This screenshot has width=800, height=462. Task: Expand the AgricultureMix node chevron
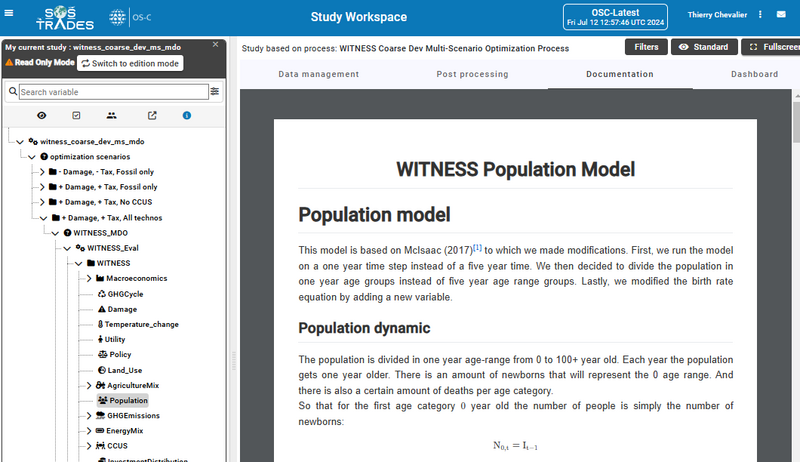click(x=89, y=385)
